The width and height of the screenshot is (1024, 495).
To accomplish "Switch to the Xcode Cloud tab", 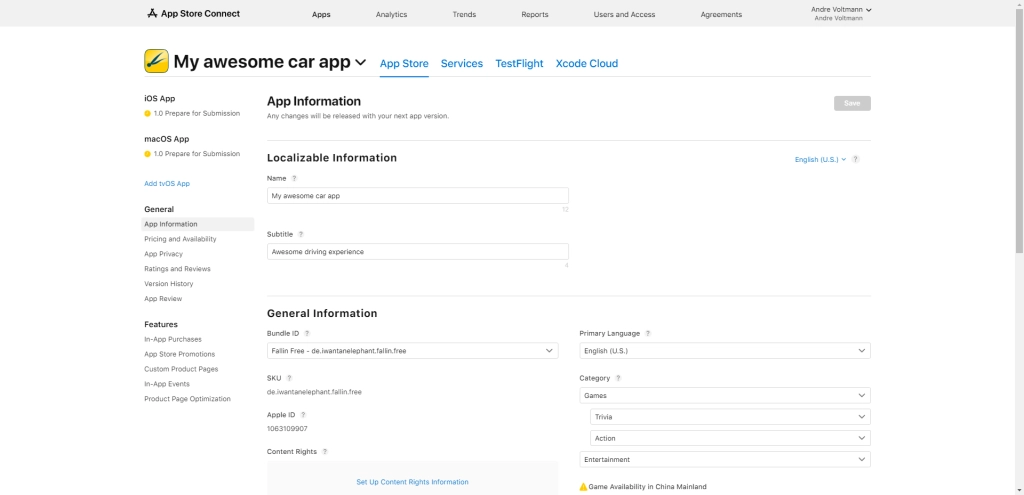I will tap(586, 63).
